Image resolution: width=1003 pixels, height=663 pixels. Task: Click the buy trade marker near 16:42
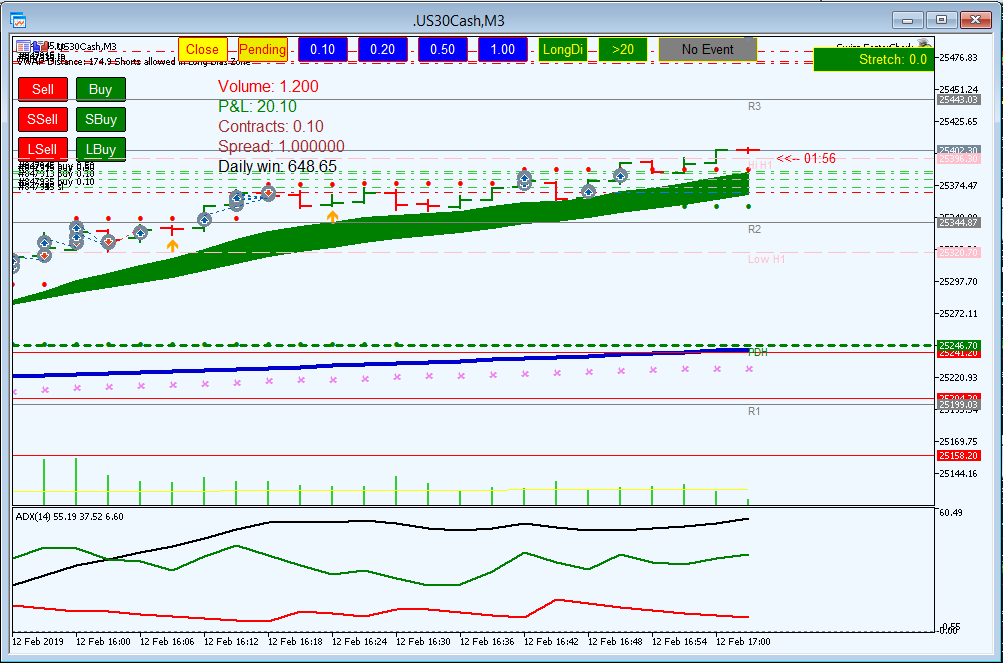coord(525,180)
